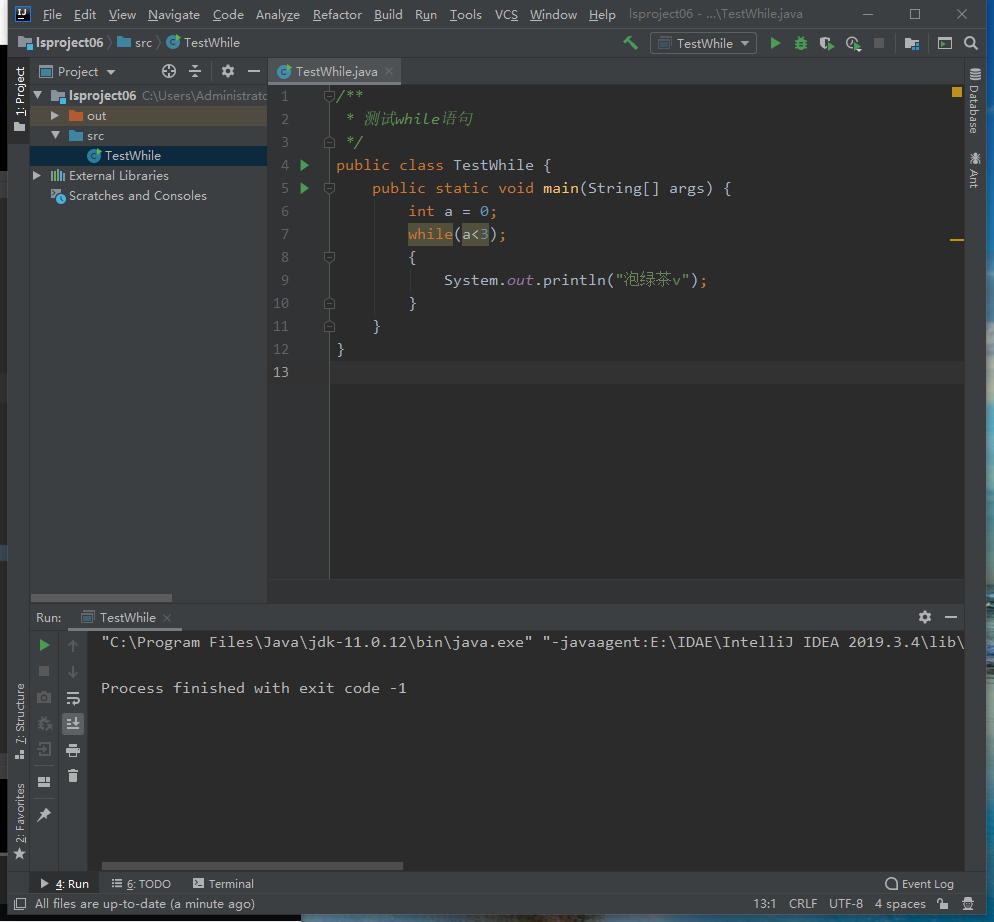Toggle scroll to end in Run console
The image size is (994, 922).
click(x=73, y=724)
